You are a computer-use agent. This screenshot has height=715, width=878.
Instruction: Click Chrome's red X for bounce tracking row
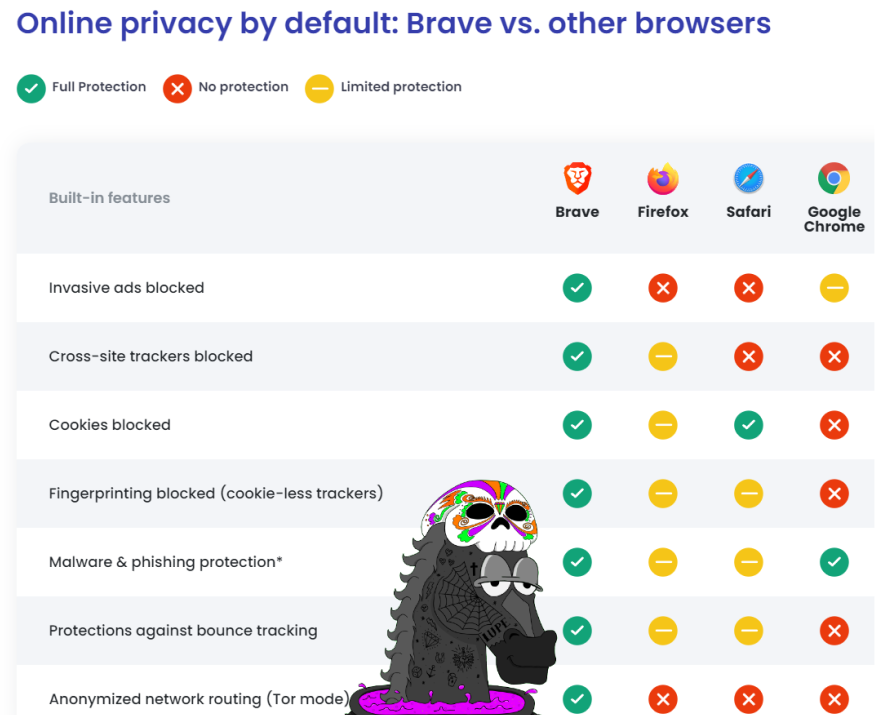[x=834, y=630]
